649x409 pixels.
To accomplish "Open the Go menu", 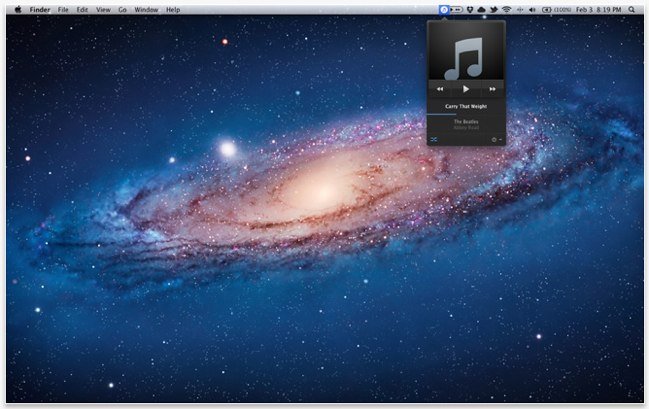I will [122, 9].
